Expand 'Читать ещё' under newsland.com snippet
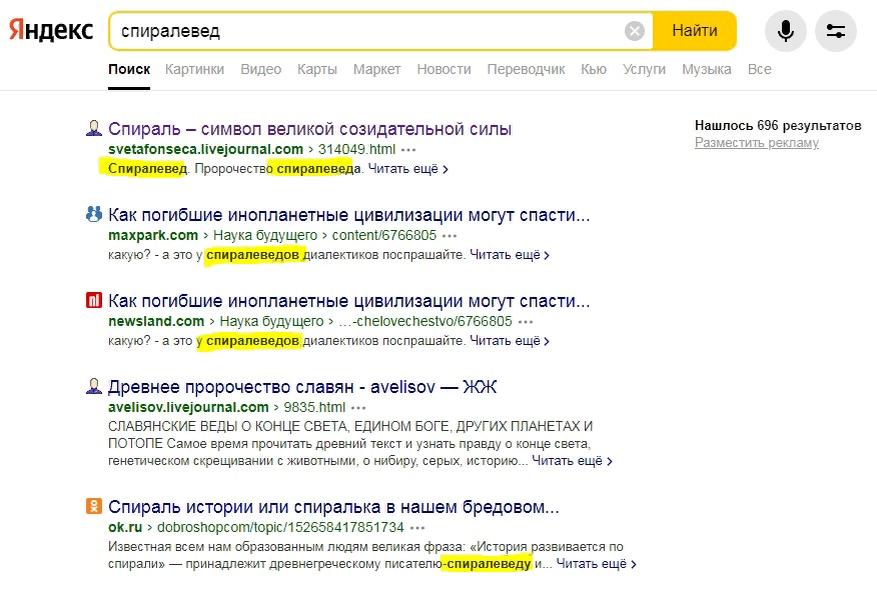Screen dimensions: 877x595 coord(510,341)
